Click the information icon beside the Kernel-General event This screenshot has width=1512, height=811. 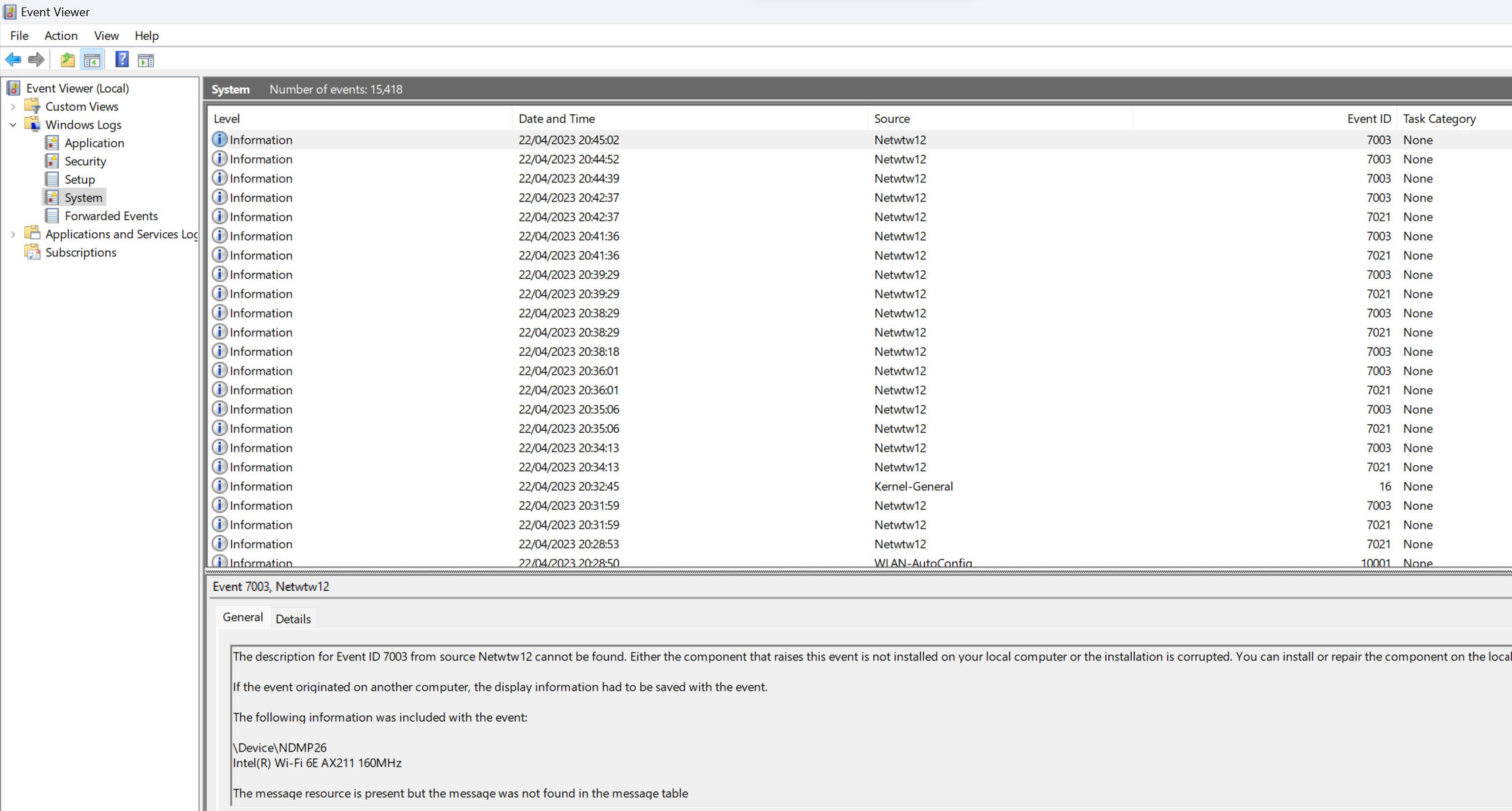coord(219,486)
